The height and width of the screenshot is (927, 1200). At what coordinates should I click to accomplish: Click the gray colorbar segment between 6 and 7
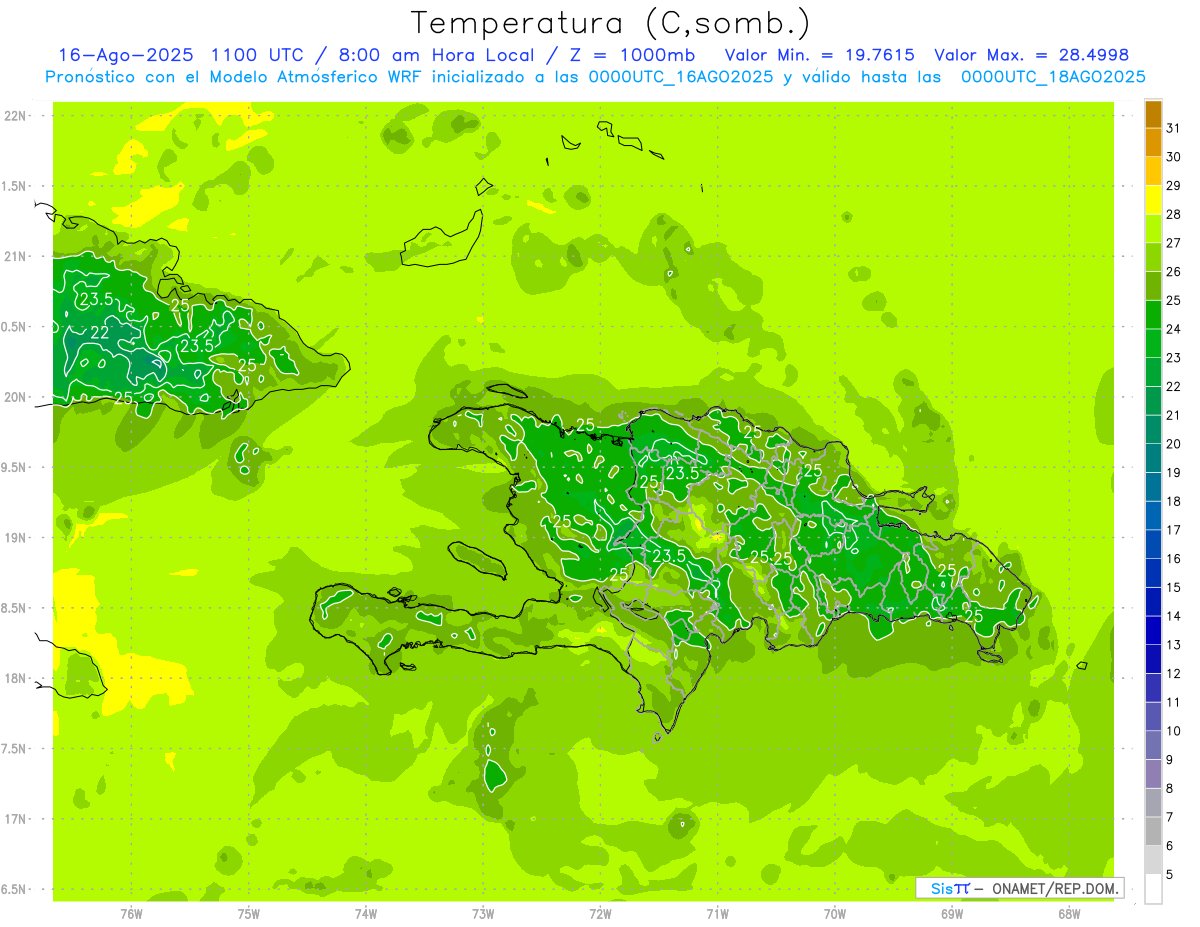tap(1153, 832)
